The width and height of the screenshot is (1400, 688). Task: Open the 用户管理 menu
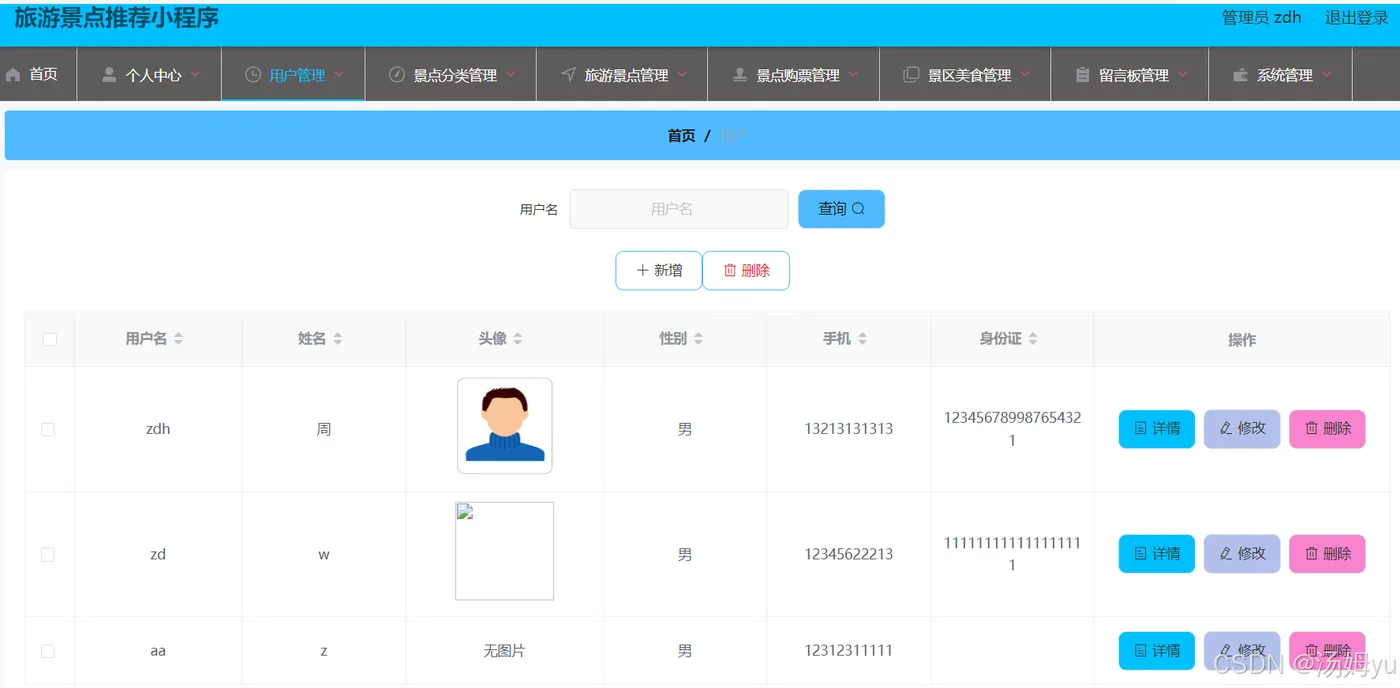click(x=294, y=74)
